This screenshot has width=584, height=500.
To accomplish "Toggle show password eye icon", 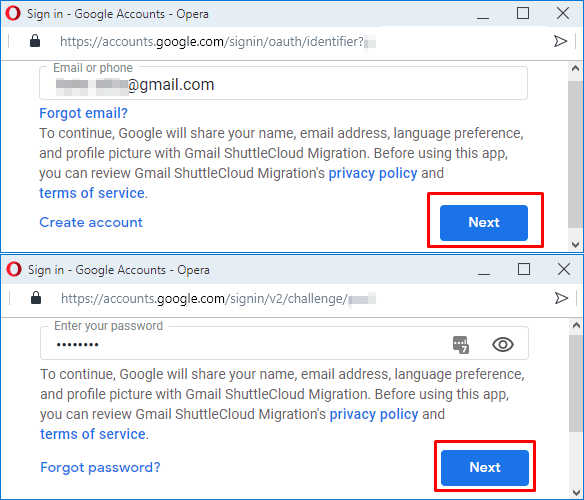I will click(503, 344).
